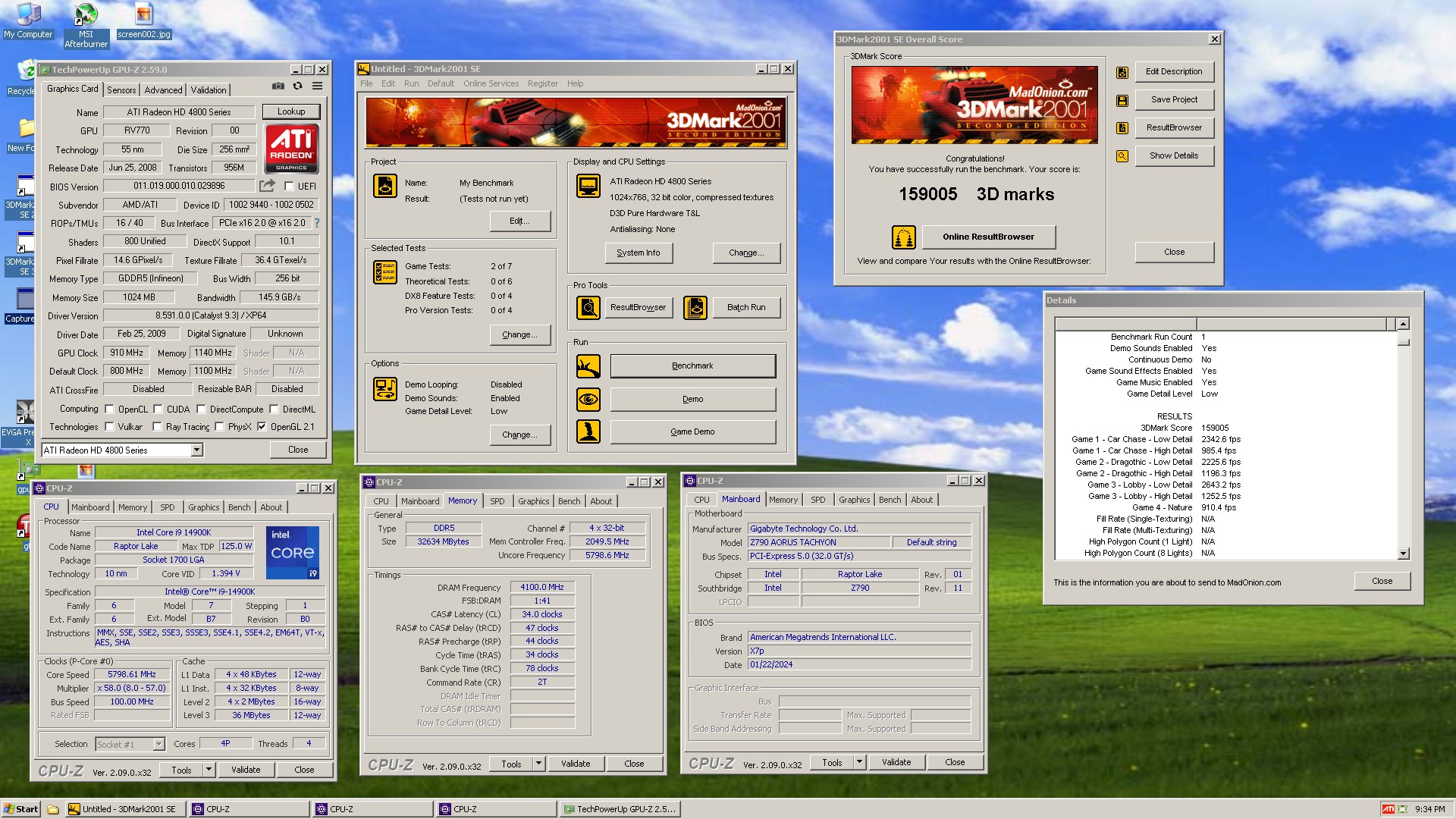
Task: Click the Bus Interface question mark icon
Action: 317,223
